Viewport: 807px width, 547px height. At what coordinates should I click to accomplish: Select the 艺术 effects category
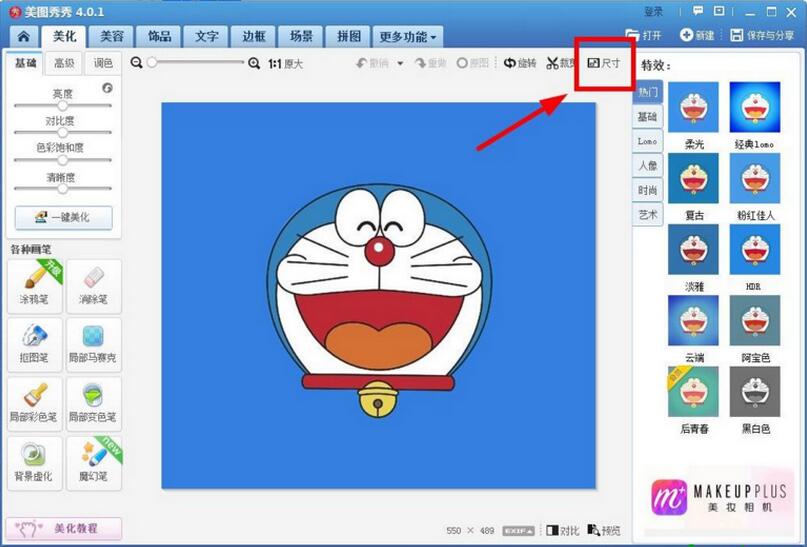point(647,215)
